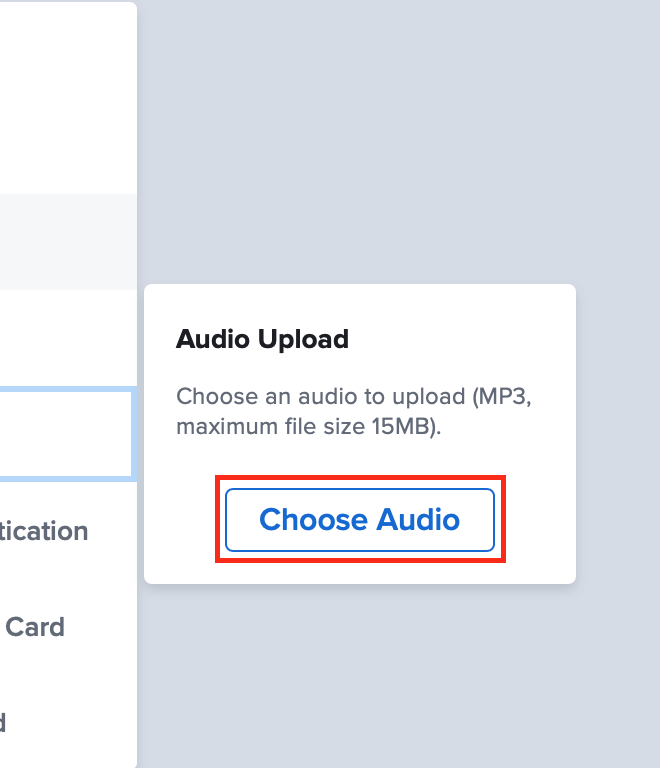The image size is (660, 768).
Task: Click the gray shaded row in left panel
Action: point(68,242)
